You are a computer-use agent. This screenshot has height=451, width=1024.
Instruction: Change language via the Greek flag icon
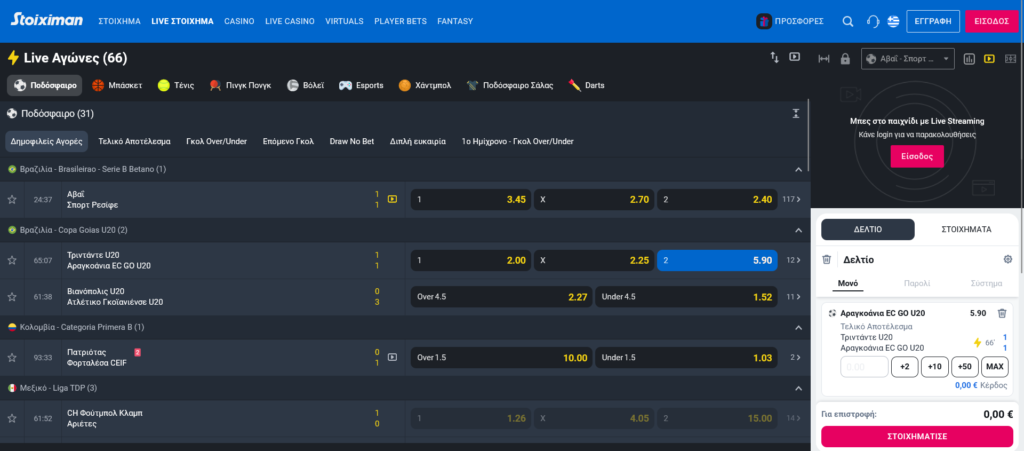tap(893, 22)
